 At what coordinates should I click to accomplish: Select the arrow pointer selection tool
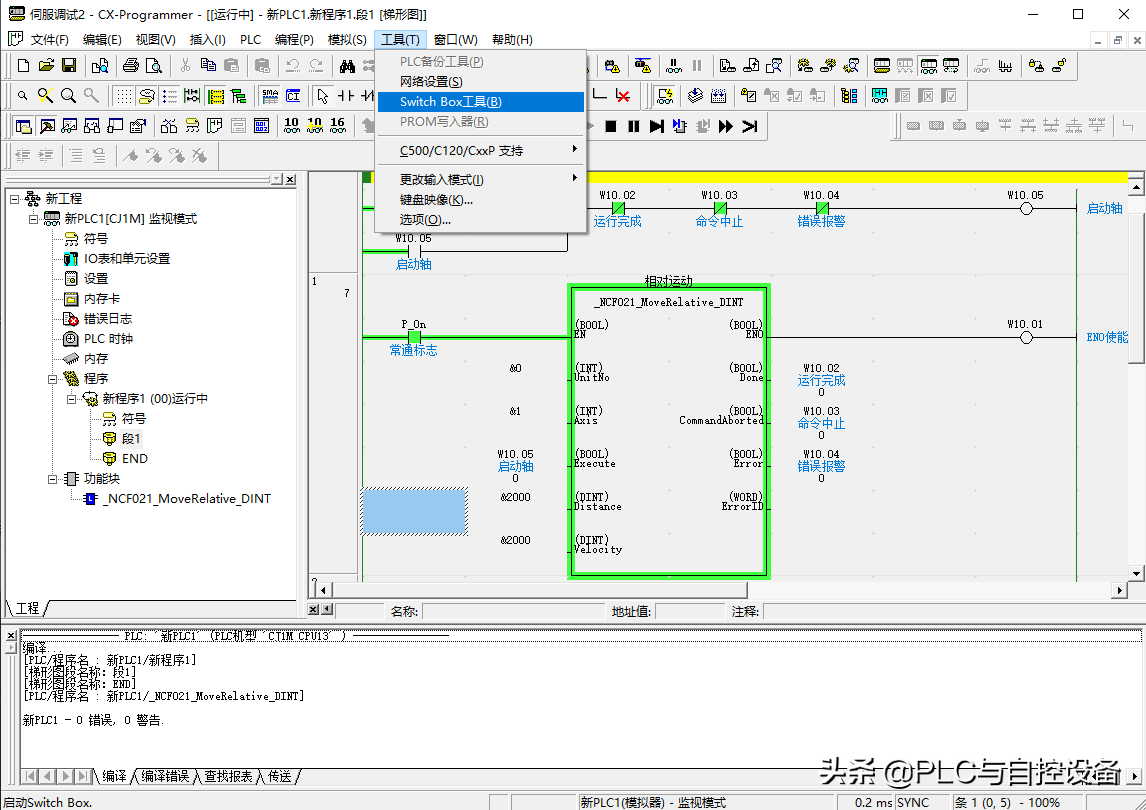coord(322,96)
